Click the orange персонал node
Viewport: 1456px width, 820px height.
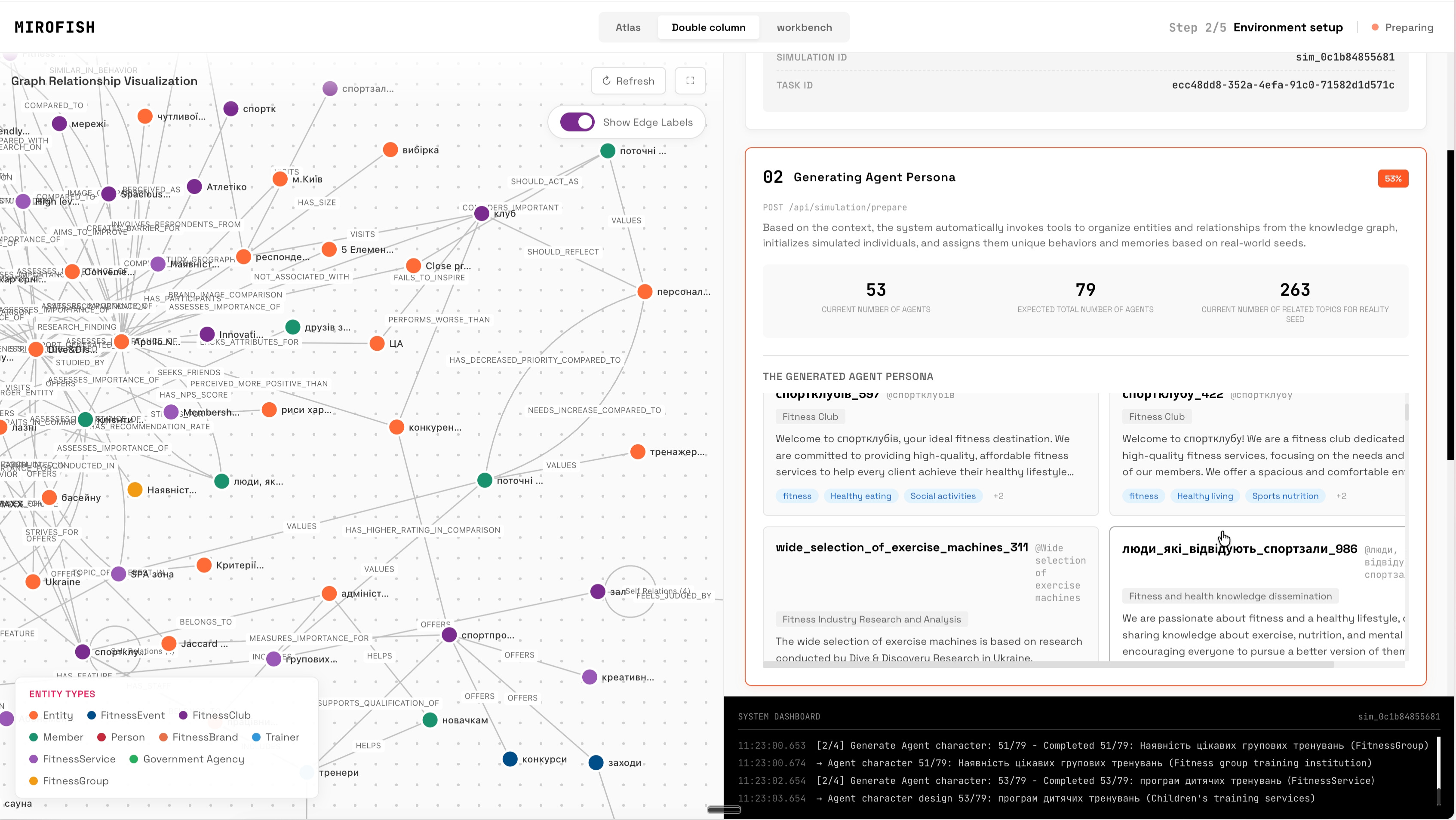(645, 291)
